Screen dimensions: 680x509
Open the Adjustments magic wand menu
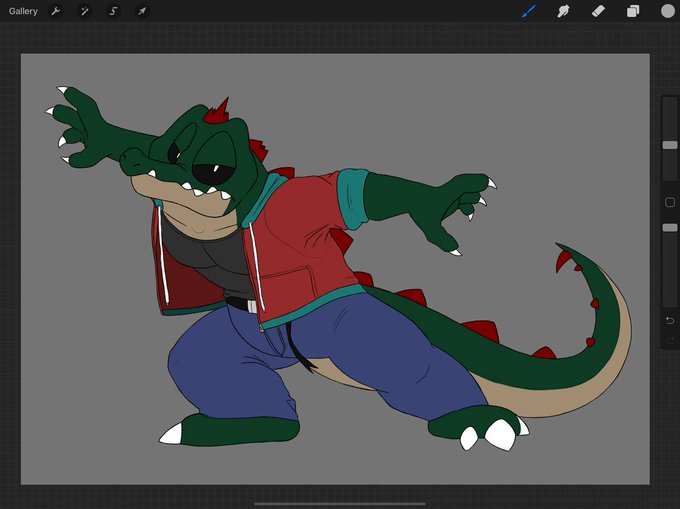point(85,11)
